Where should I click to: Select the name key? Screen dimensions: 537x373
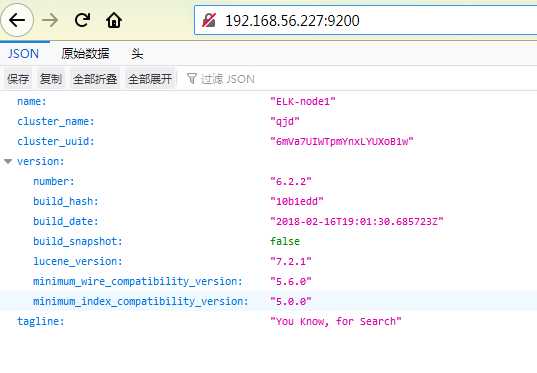click(32, 101)
